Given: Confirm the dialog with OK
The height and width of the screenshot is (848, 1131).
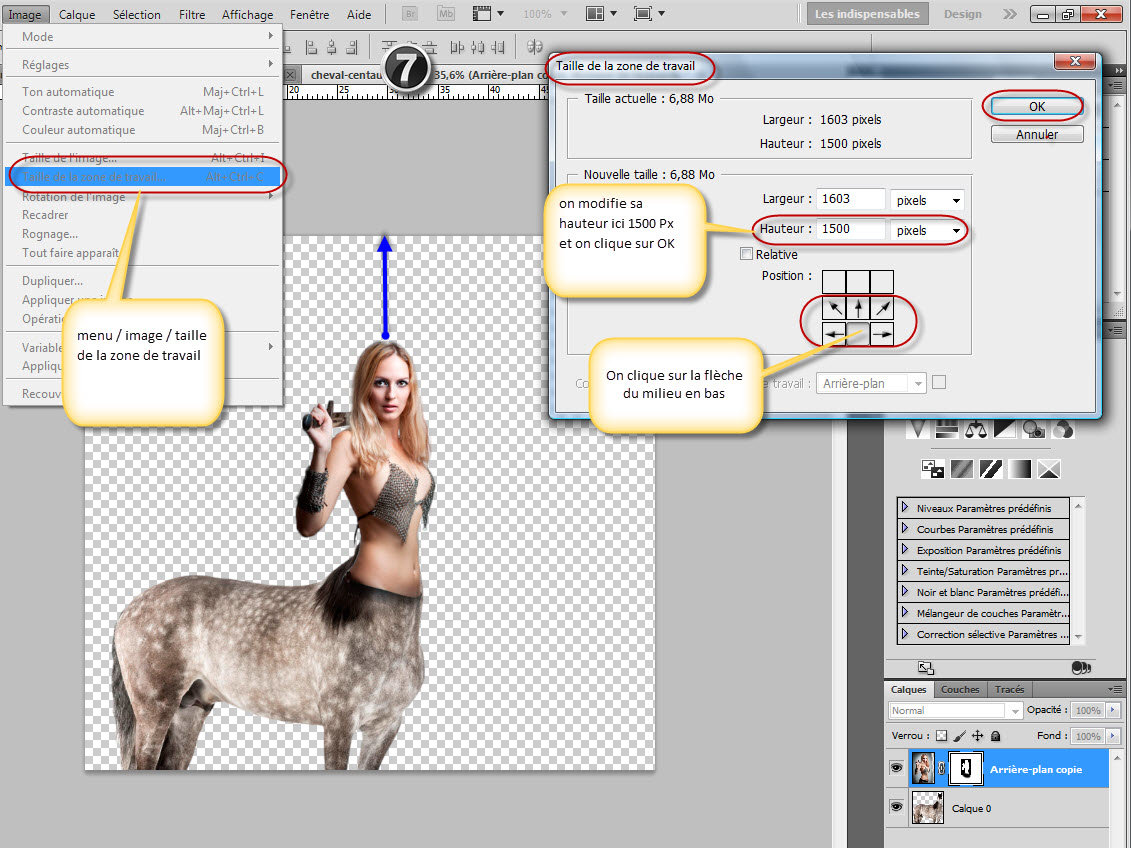Looking at the screenshot, I should pos(1037,106).
